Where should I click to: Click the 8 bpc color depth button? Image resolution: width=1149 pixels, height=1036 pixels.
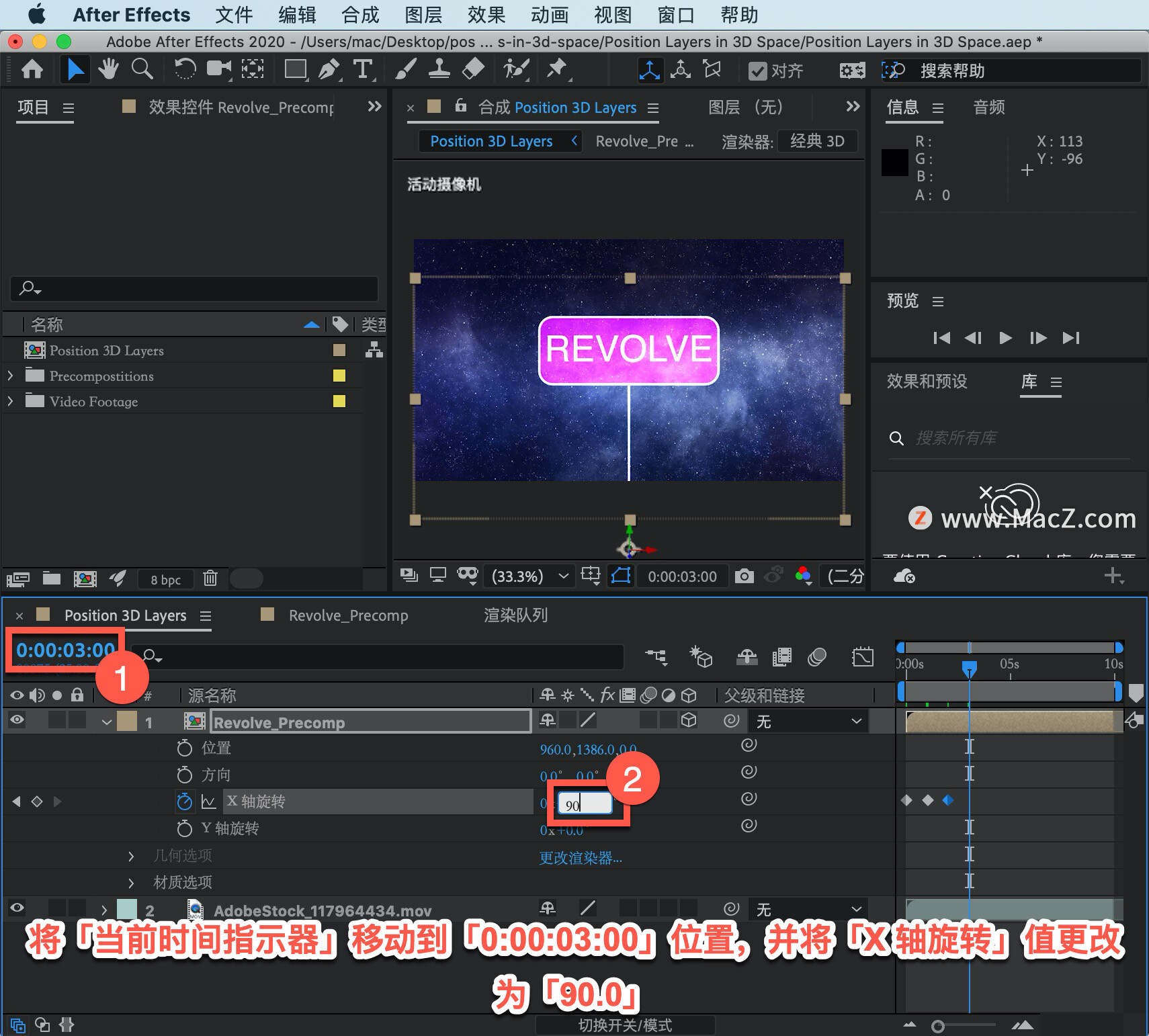click(165, 579)
